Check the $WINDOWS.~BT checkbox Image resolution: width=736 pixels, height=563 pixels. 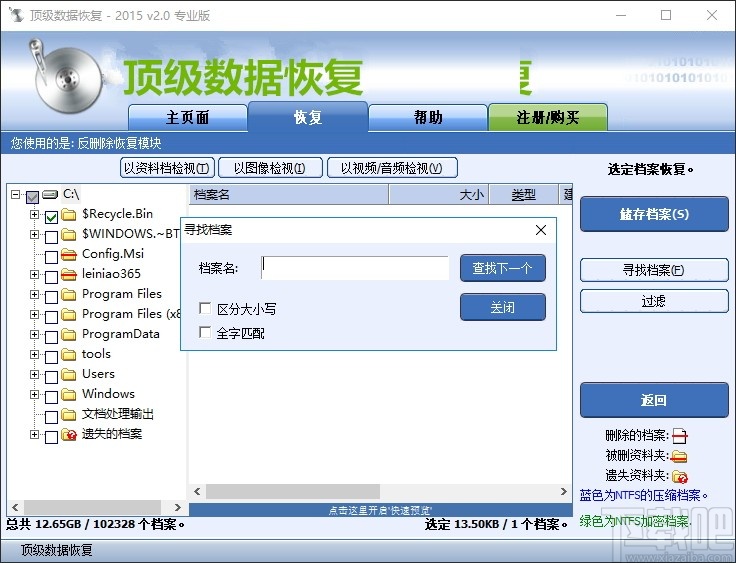tap(51, 237)
